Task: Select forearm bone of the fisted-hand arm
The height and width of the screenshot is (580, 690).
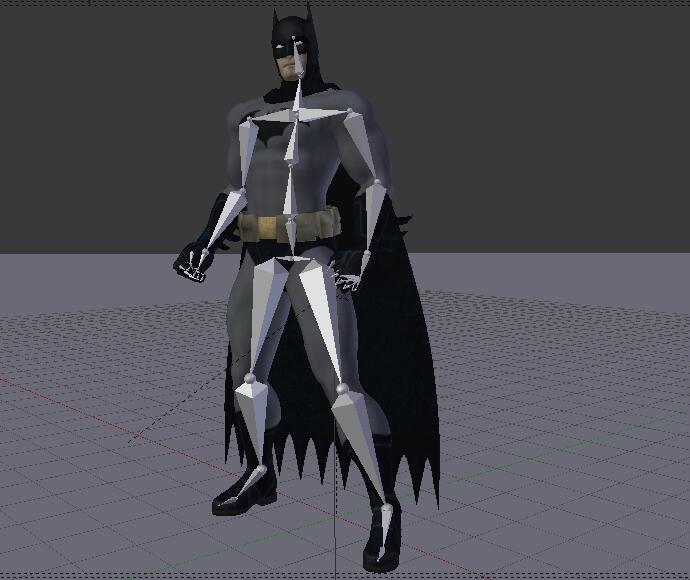Action: pos(228,219)
